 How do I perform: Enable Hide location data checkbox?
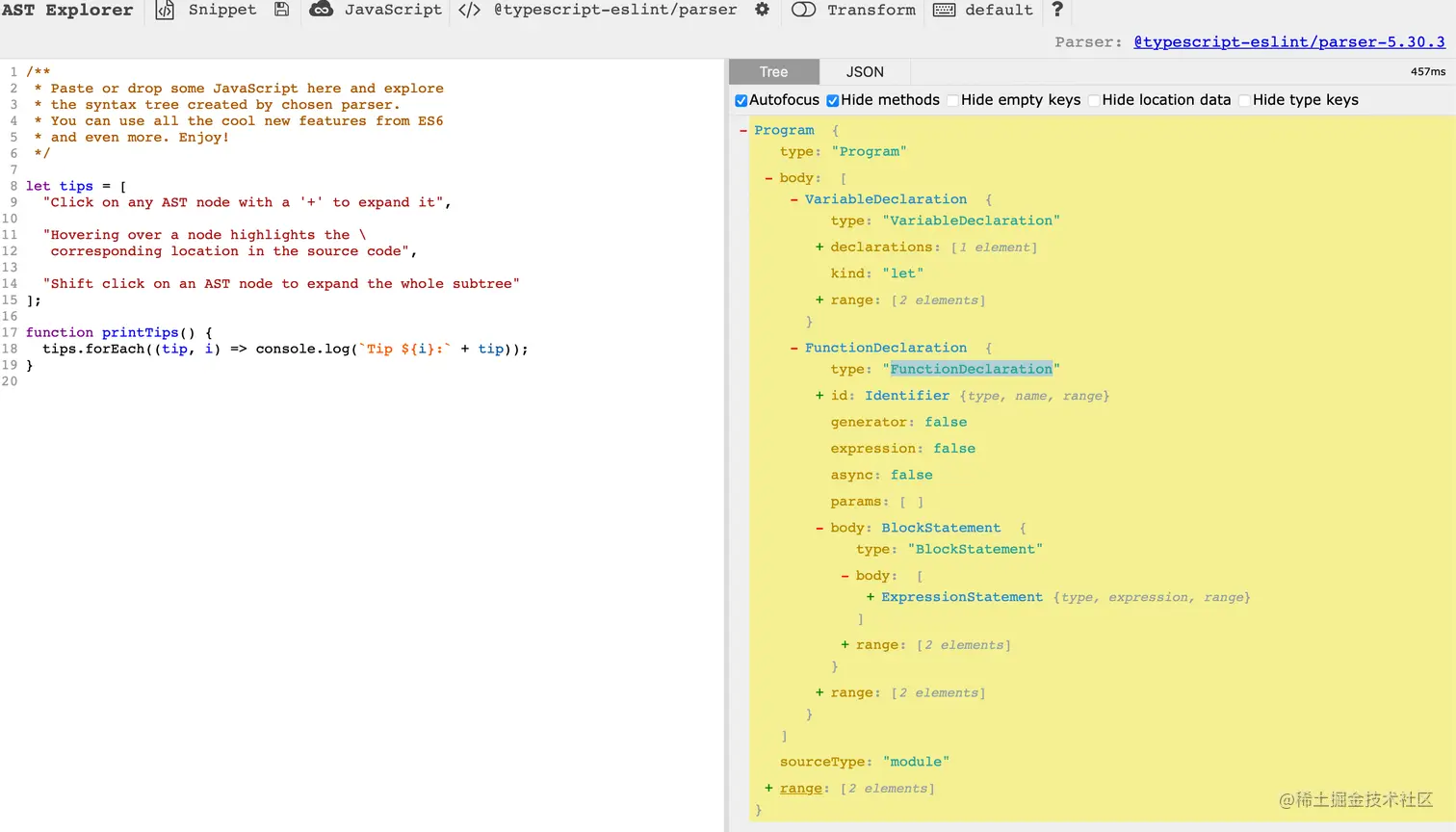coord(1094,100)
